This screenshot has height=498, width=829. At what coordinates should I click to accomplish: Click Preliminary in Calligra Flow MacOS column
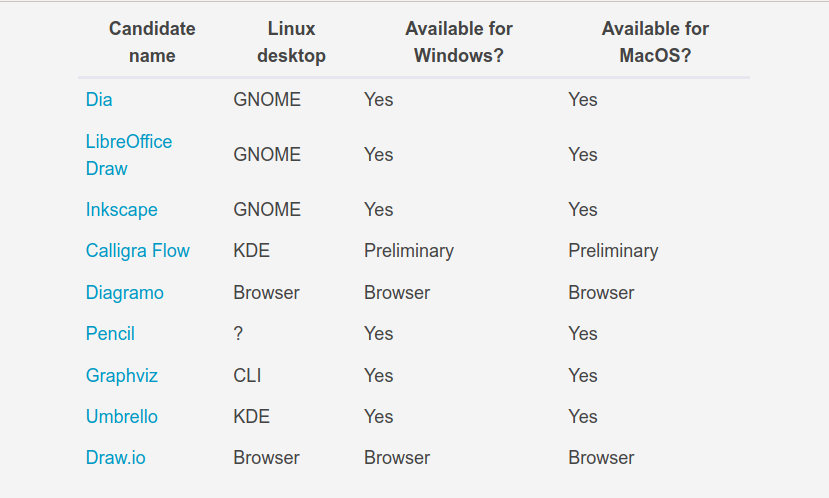(x=613, y=251)
